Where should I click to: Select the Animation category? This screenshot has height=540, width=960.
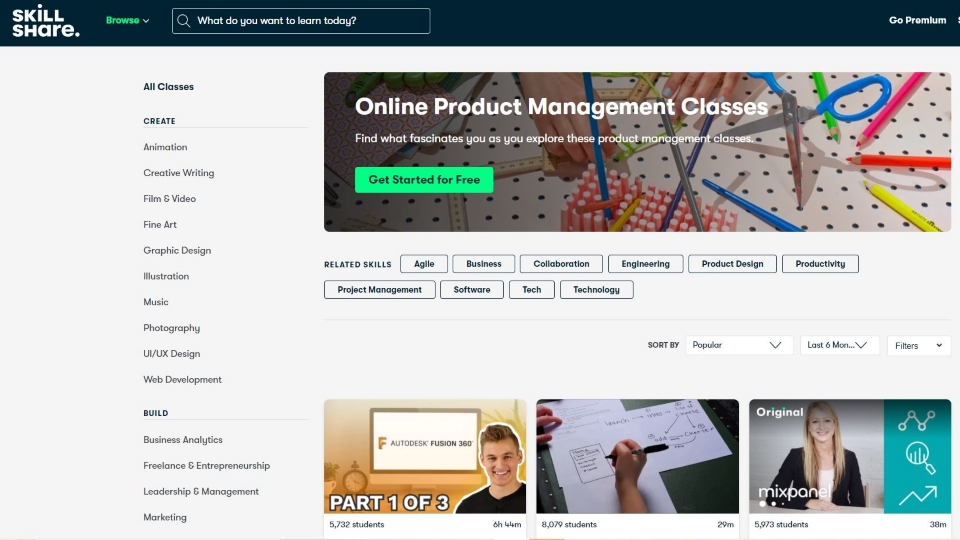point(165,147)
